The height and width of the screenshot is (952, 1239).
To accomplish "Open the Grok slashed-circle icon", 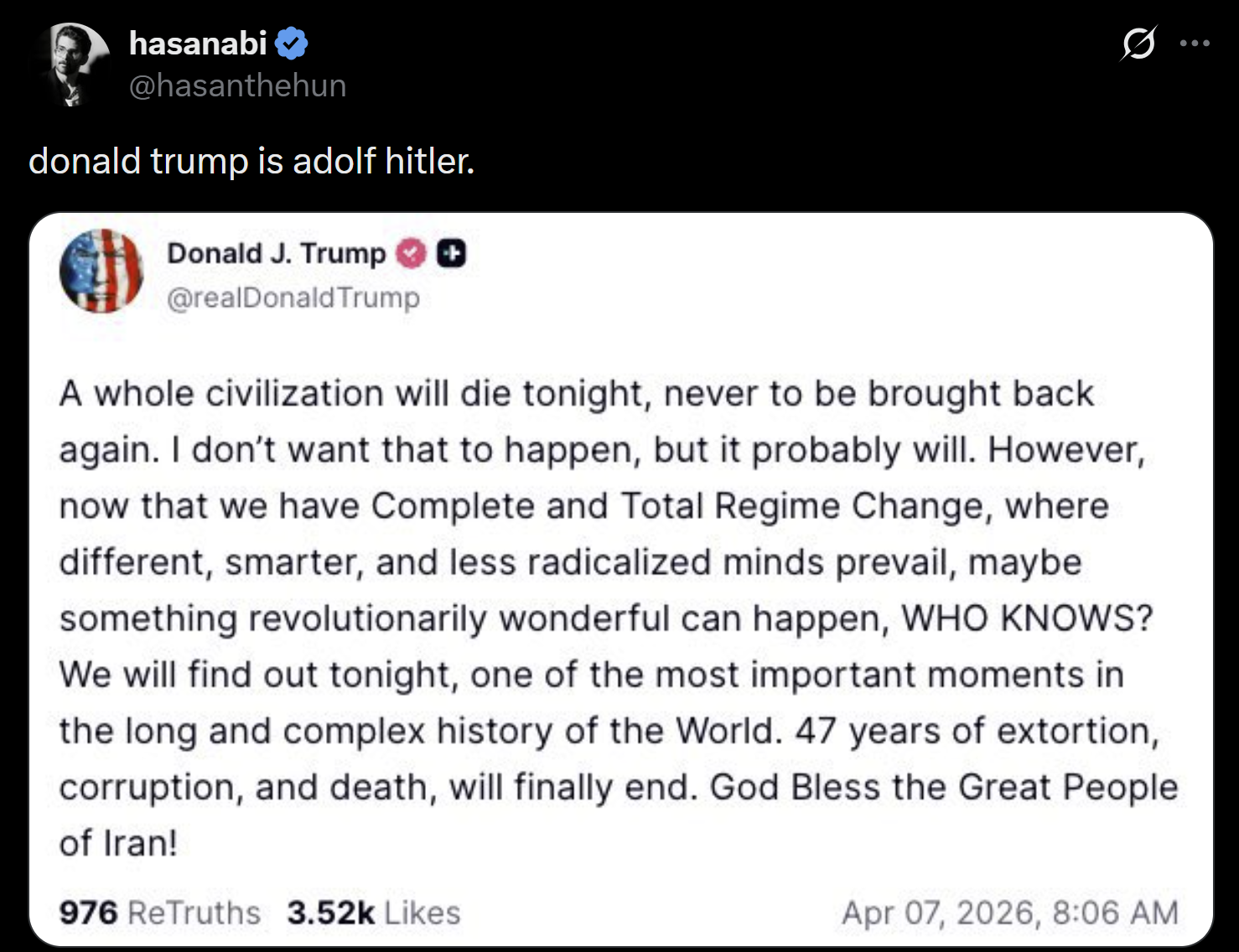I will pyautogui.click(x=1138, y=44).
